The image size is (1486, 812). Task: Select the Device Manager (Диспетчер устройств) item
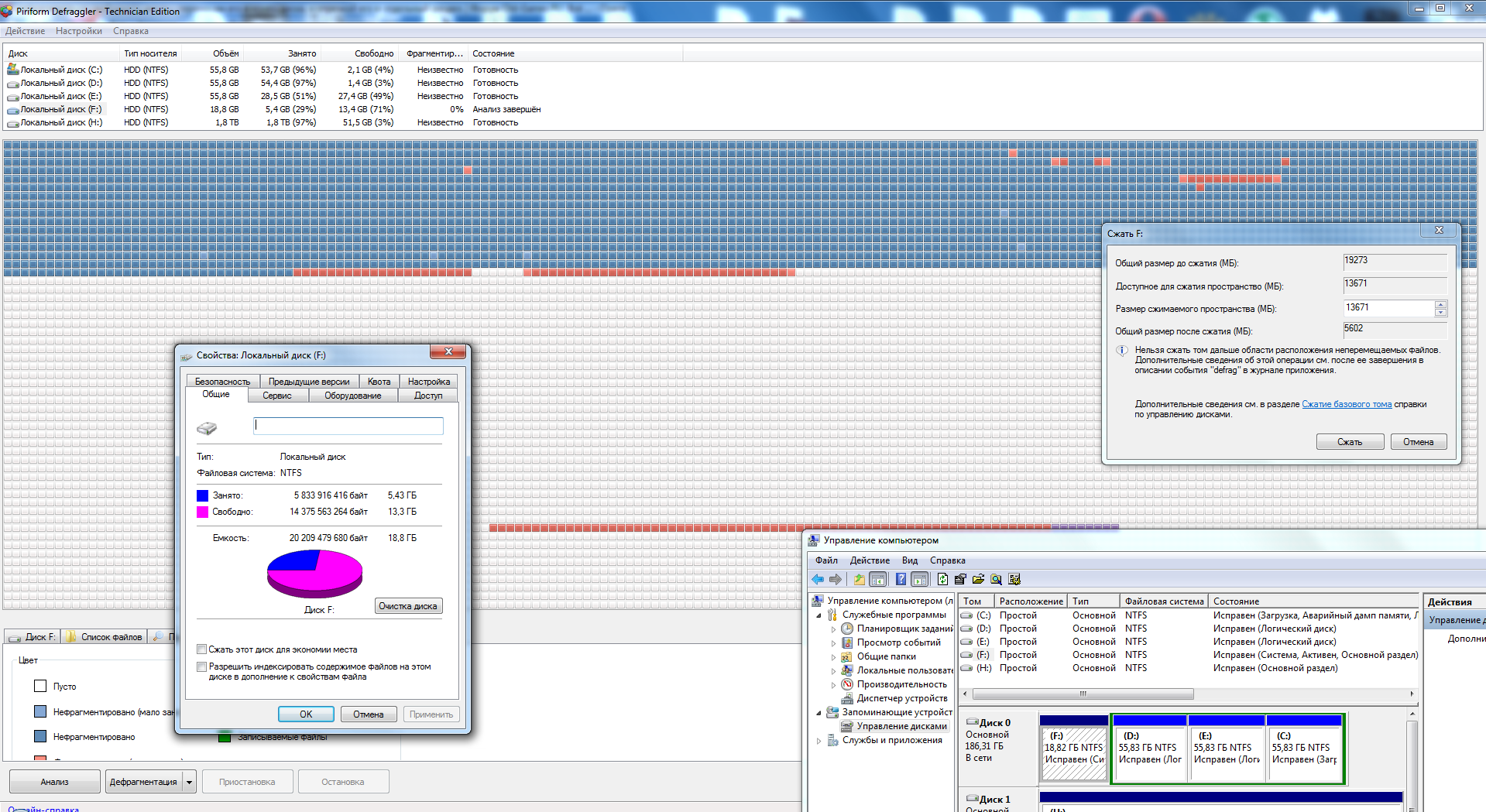coord(901,698)
